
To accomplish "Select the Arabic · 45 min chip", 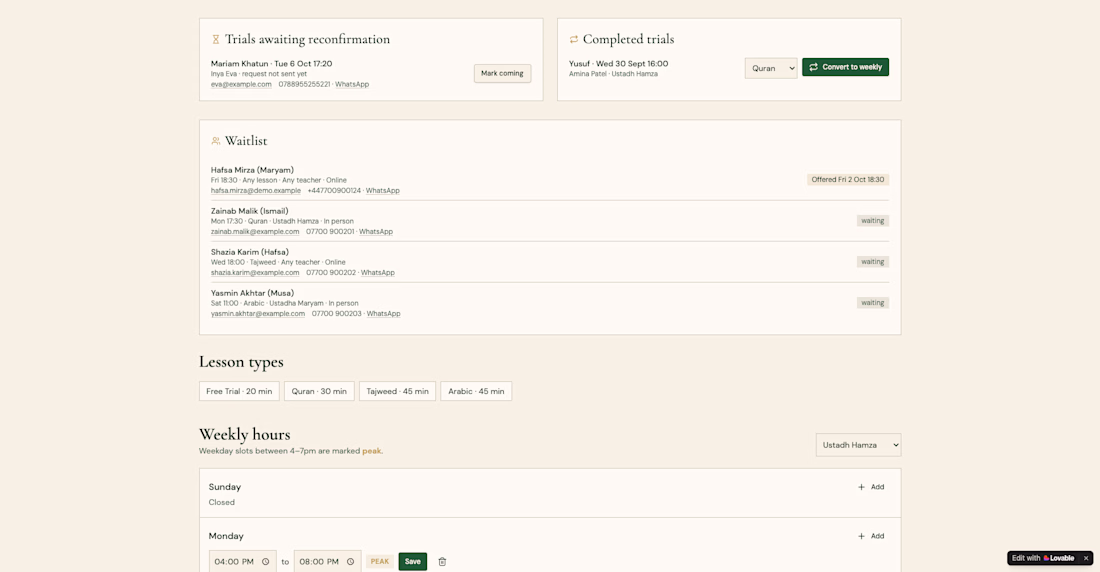I will tap(476, 391).
